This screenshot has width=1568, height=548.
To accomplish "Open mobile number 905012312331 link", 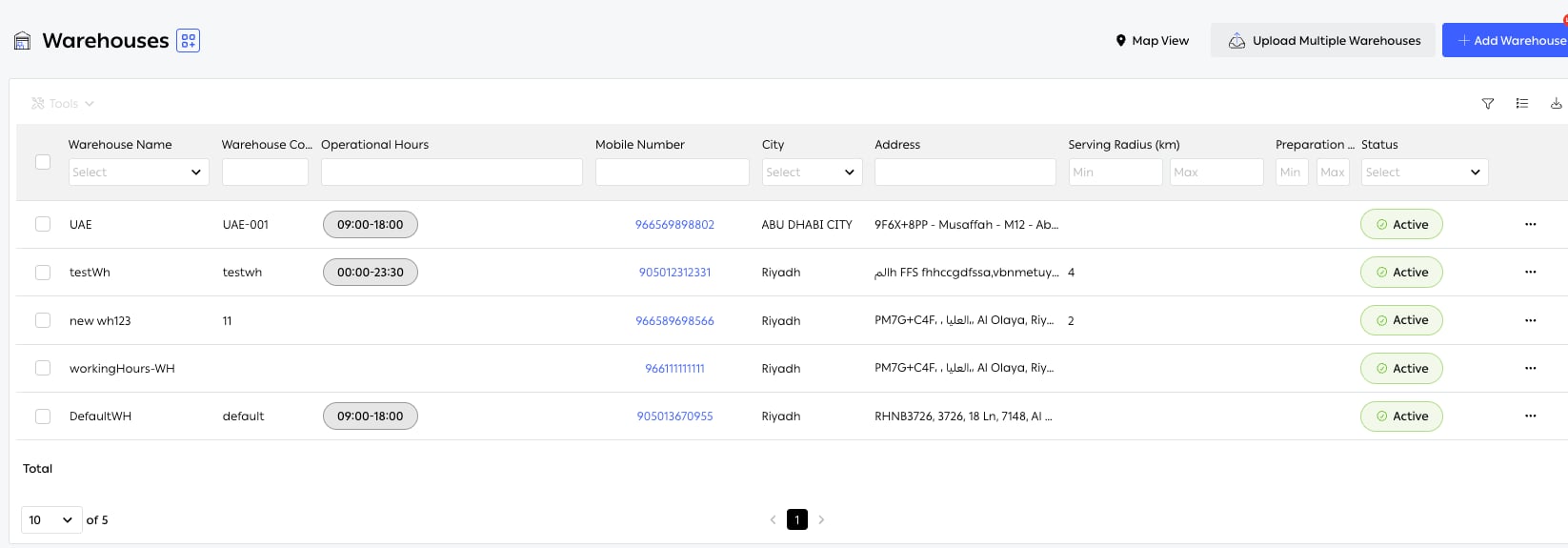I will coord(674,273).
